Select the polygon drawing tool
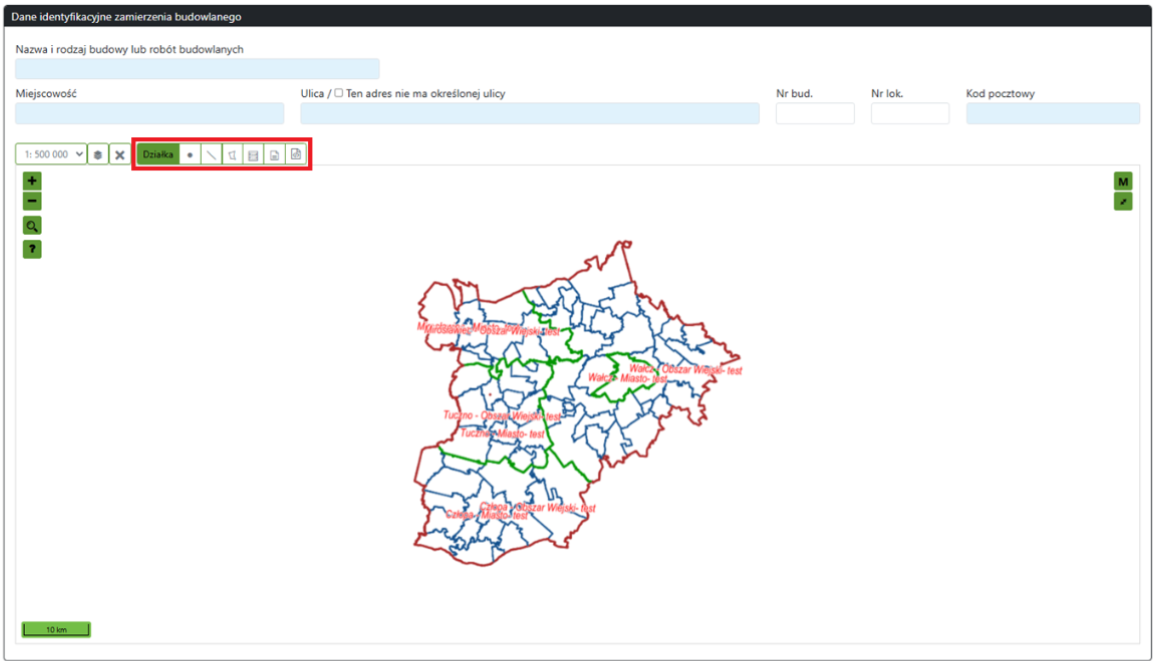Image resolution: width=1153 pixels, height=661 pixels. [x=232, y=155]
